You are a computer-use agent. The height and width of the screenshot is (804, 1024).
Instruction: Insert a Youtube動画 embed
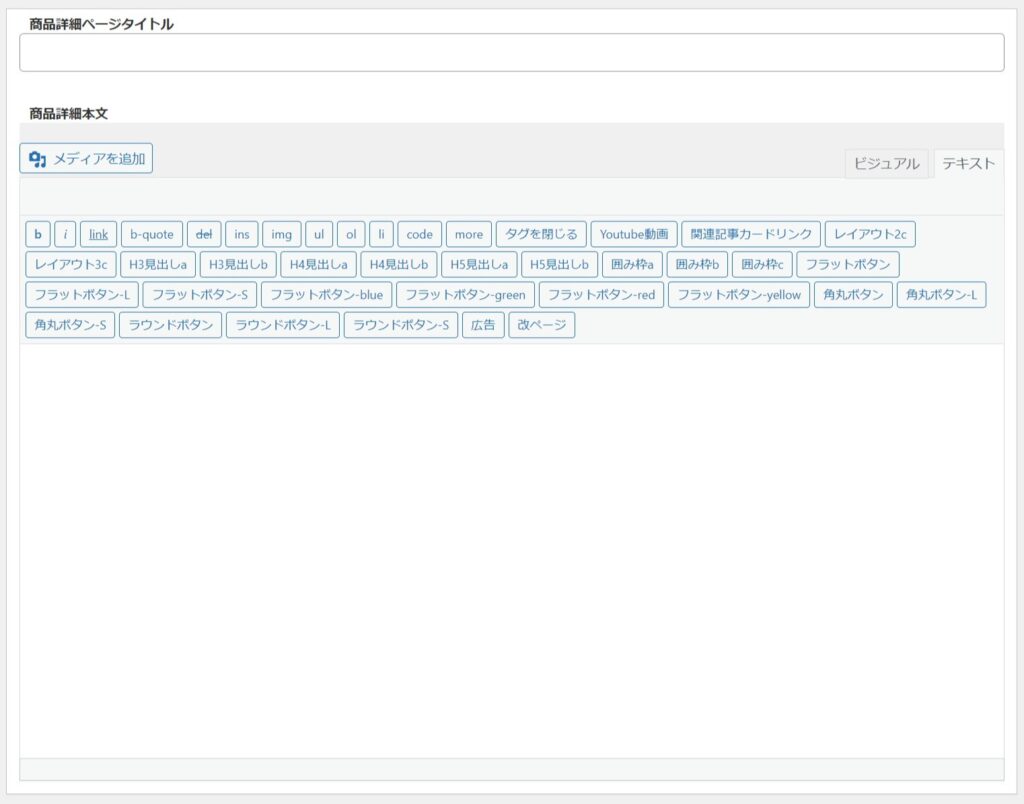(634, 234)
